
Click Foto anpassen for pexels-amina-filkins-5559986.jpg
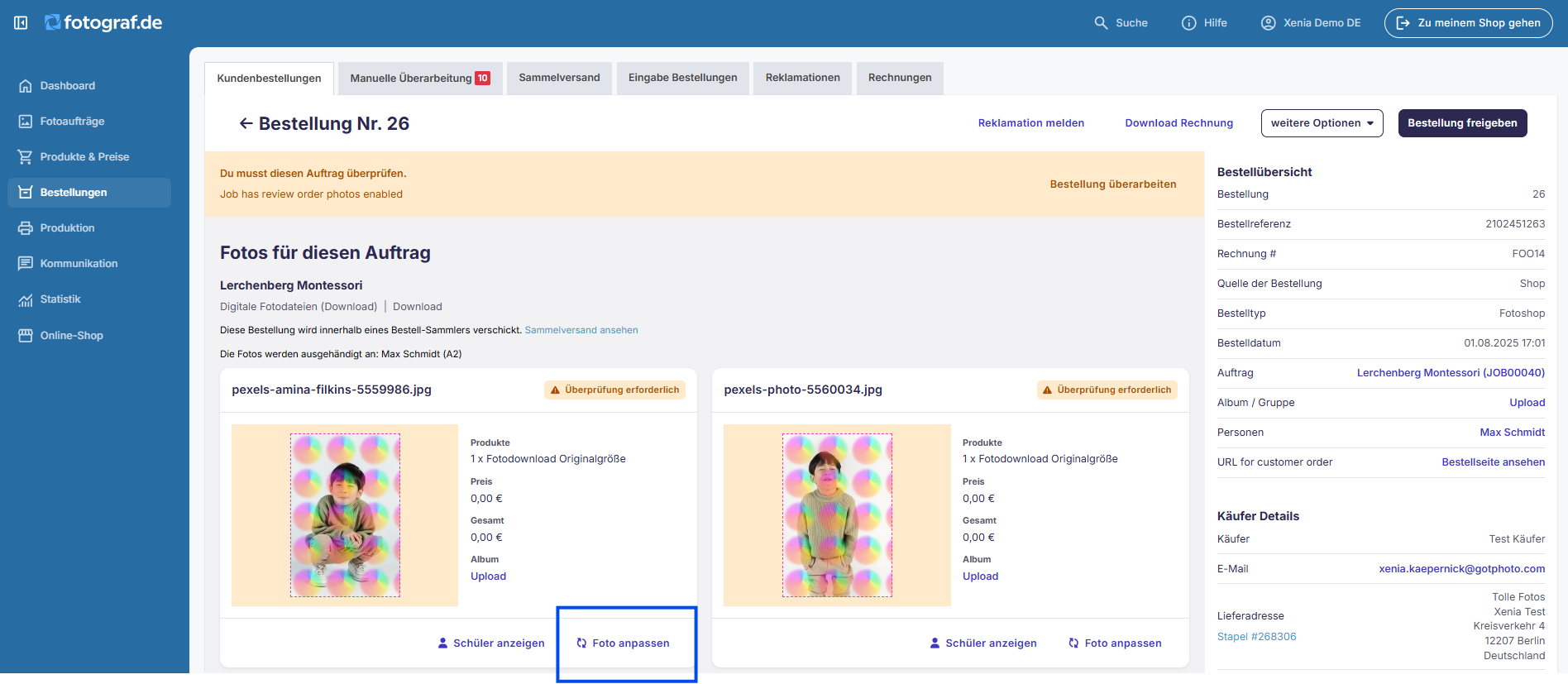point(623,643)
